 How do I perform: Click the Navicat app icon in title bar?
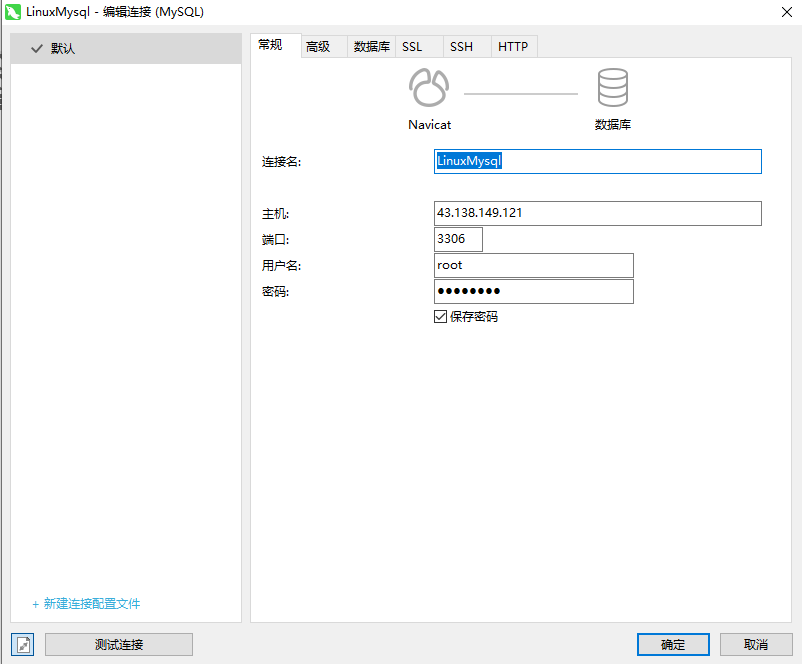pos(13,12)
